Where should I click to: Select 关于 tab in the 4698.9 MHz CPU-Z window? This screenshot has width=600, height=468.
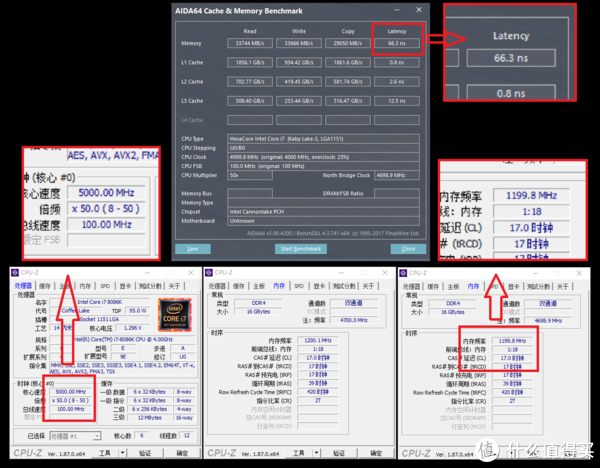click(x=562, y=286)
